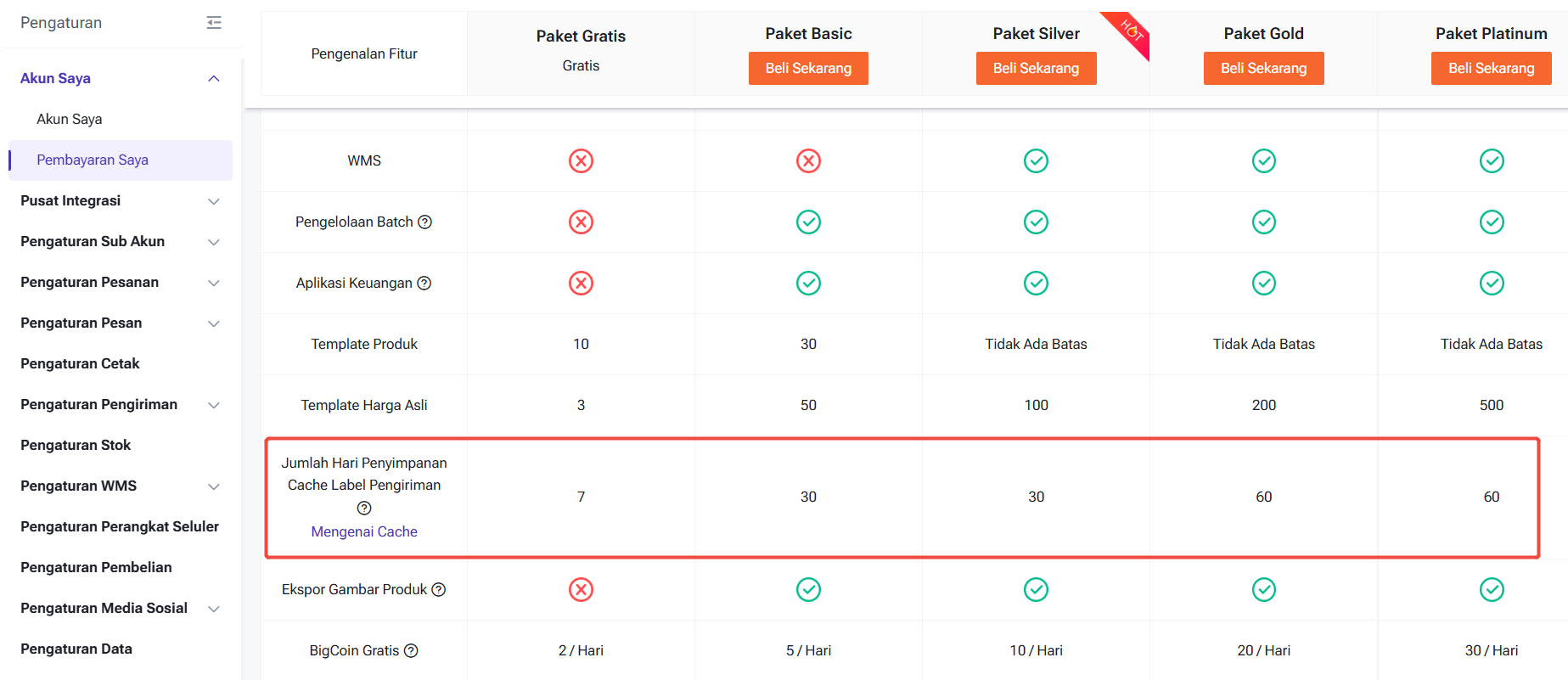Click green check for WMS in Paket Silver

pos(1036,160)
